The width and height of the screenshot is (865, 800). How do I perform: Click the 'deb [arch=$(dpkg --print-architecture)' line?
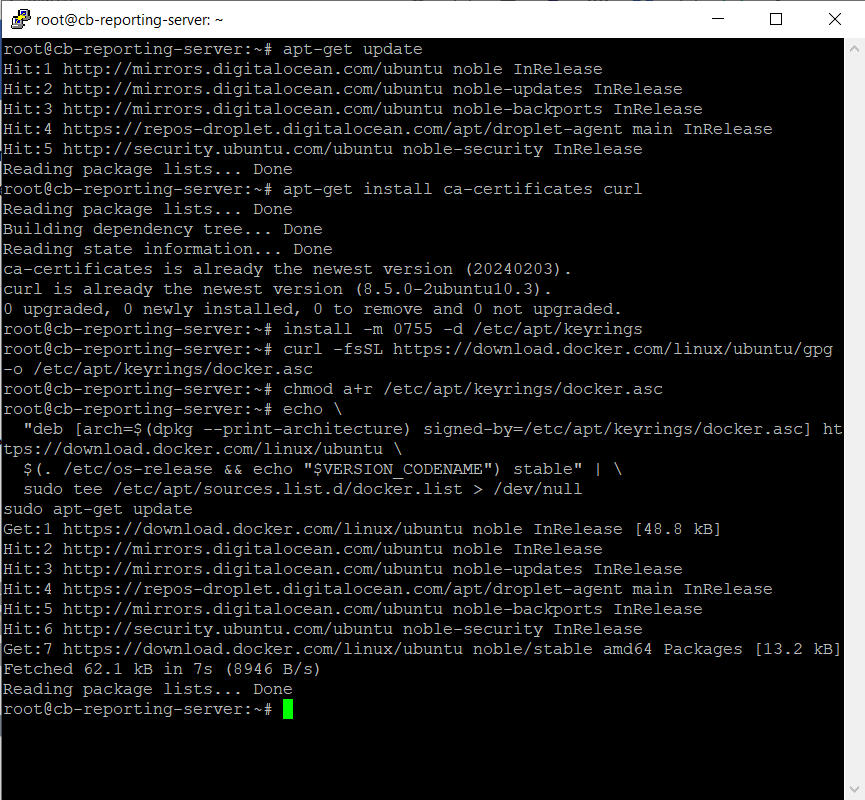tap(433, 429)
